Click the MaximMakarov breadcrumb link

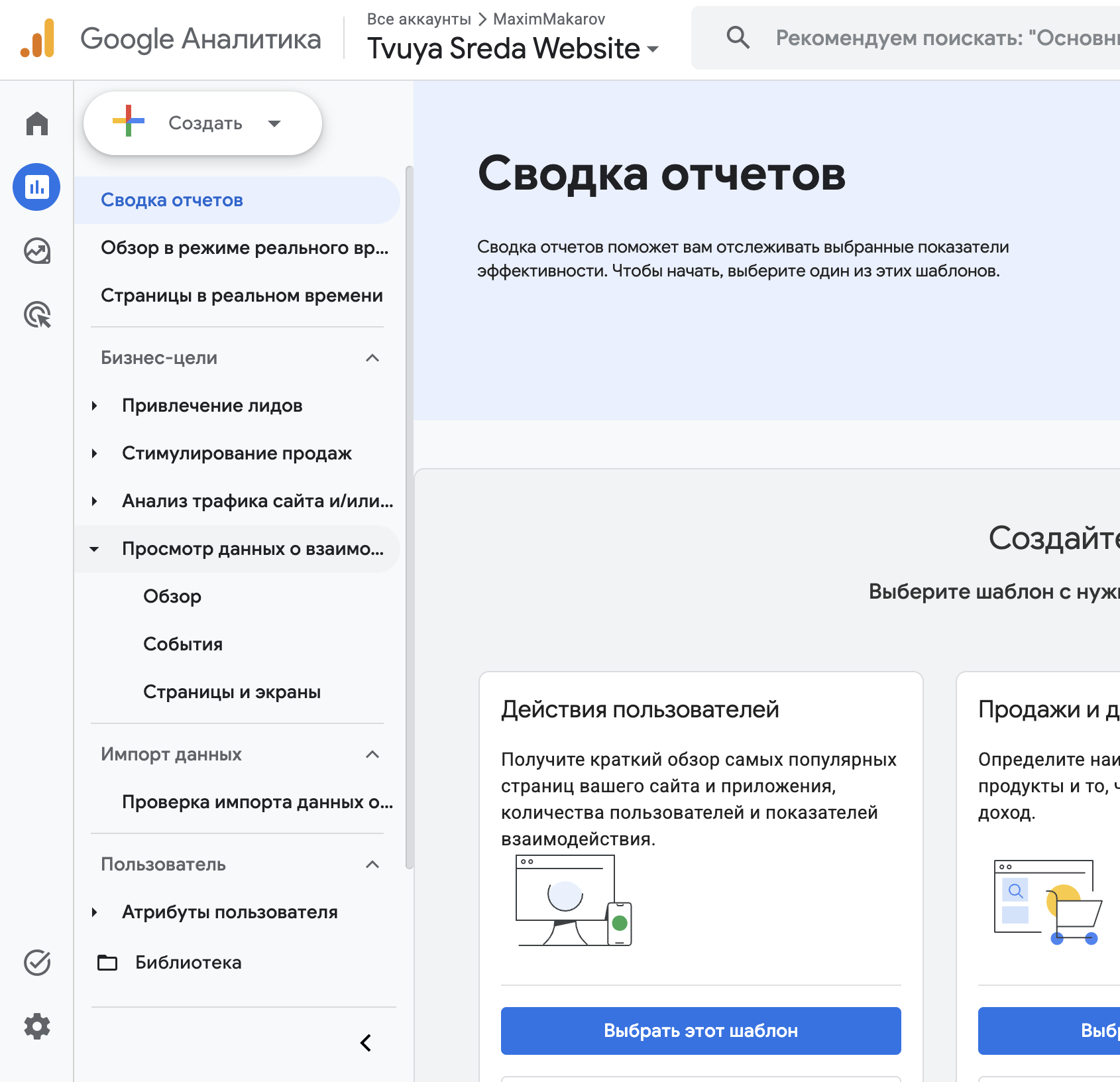[x=549, y=19]
